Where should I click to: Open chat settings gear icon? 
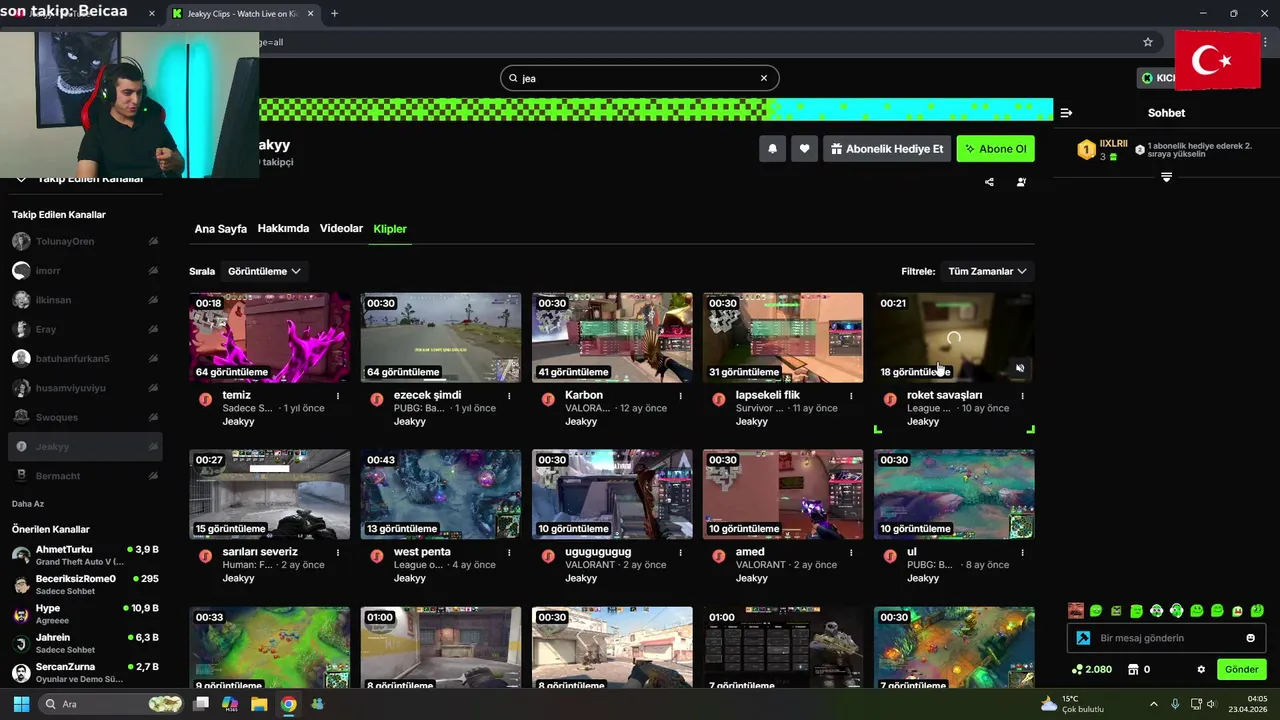click(1201, 669)
